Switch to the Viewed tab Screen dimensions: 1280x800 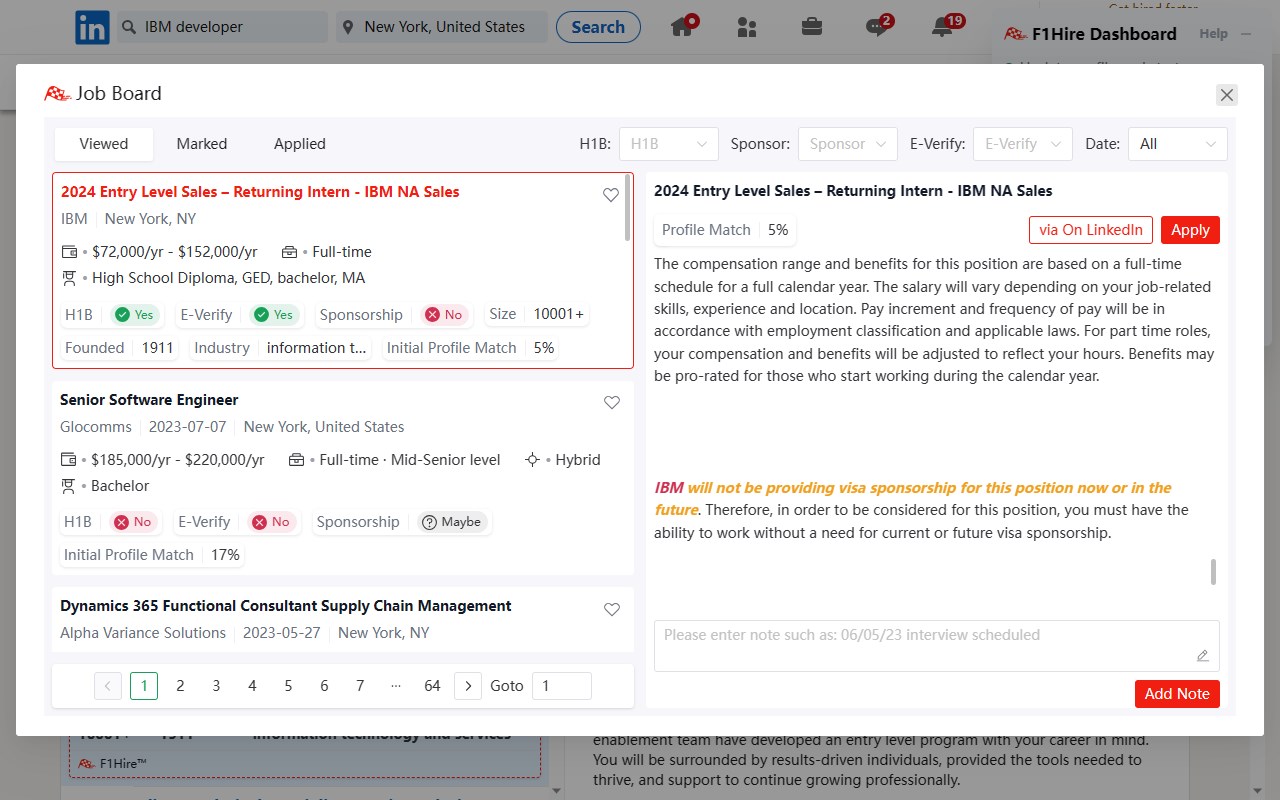[104, 144]
